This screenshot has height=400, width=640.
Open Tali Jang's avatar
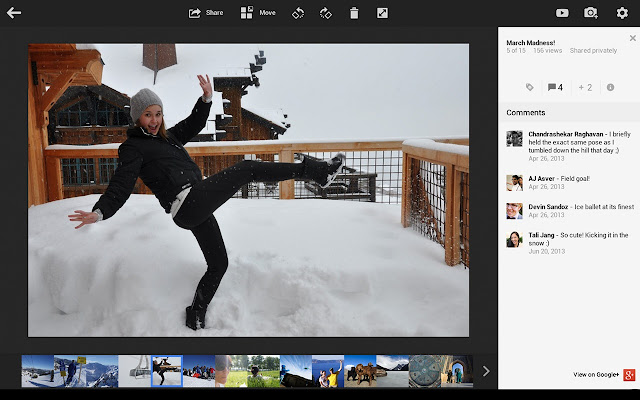click(514, 240)
